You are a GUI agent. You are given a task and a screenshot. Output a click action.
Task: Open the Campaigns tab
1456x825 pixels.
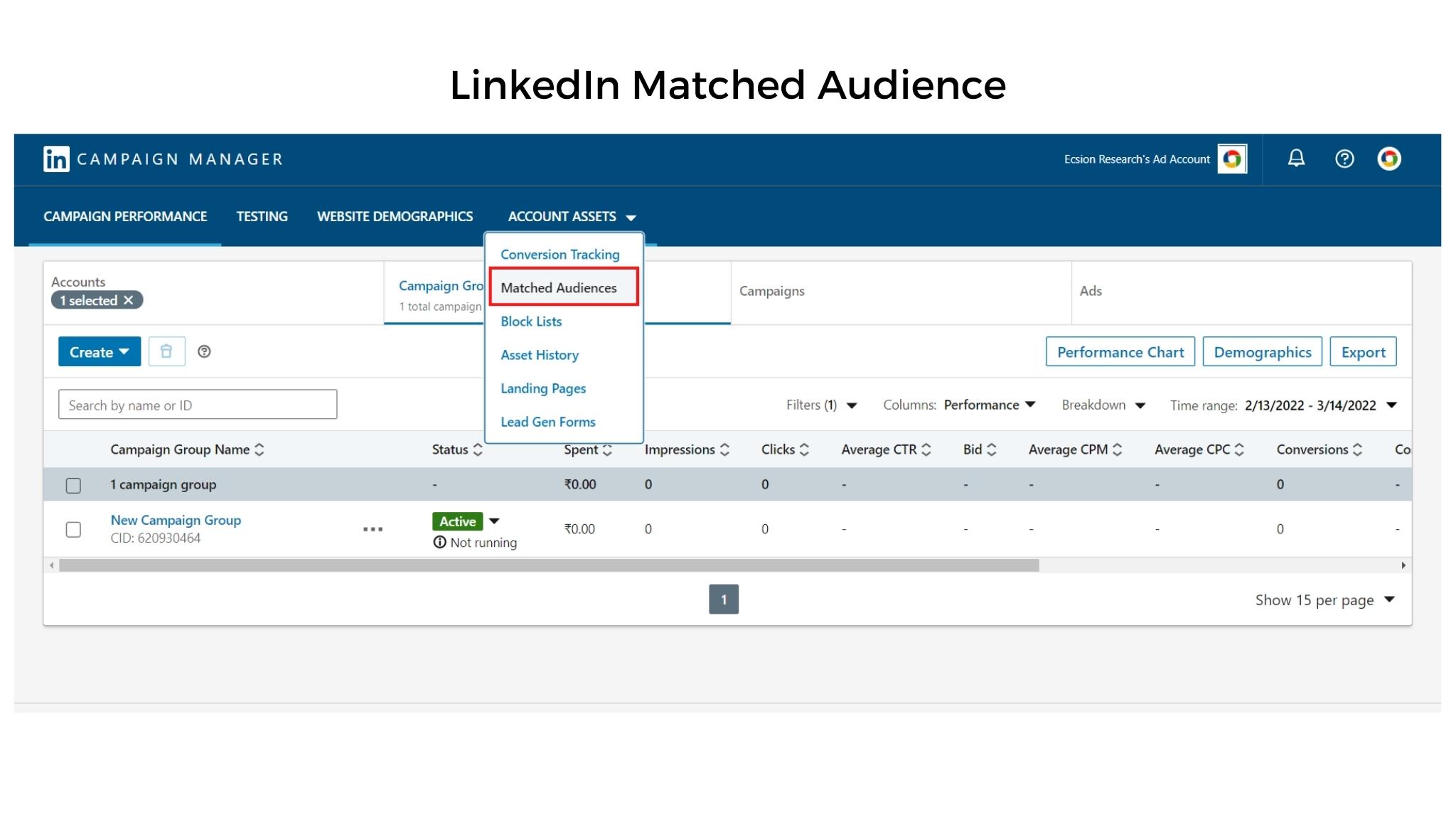901,292
